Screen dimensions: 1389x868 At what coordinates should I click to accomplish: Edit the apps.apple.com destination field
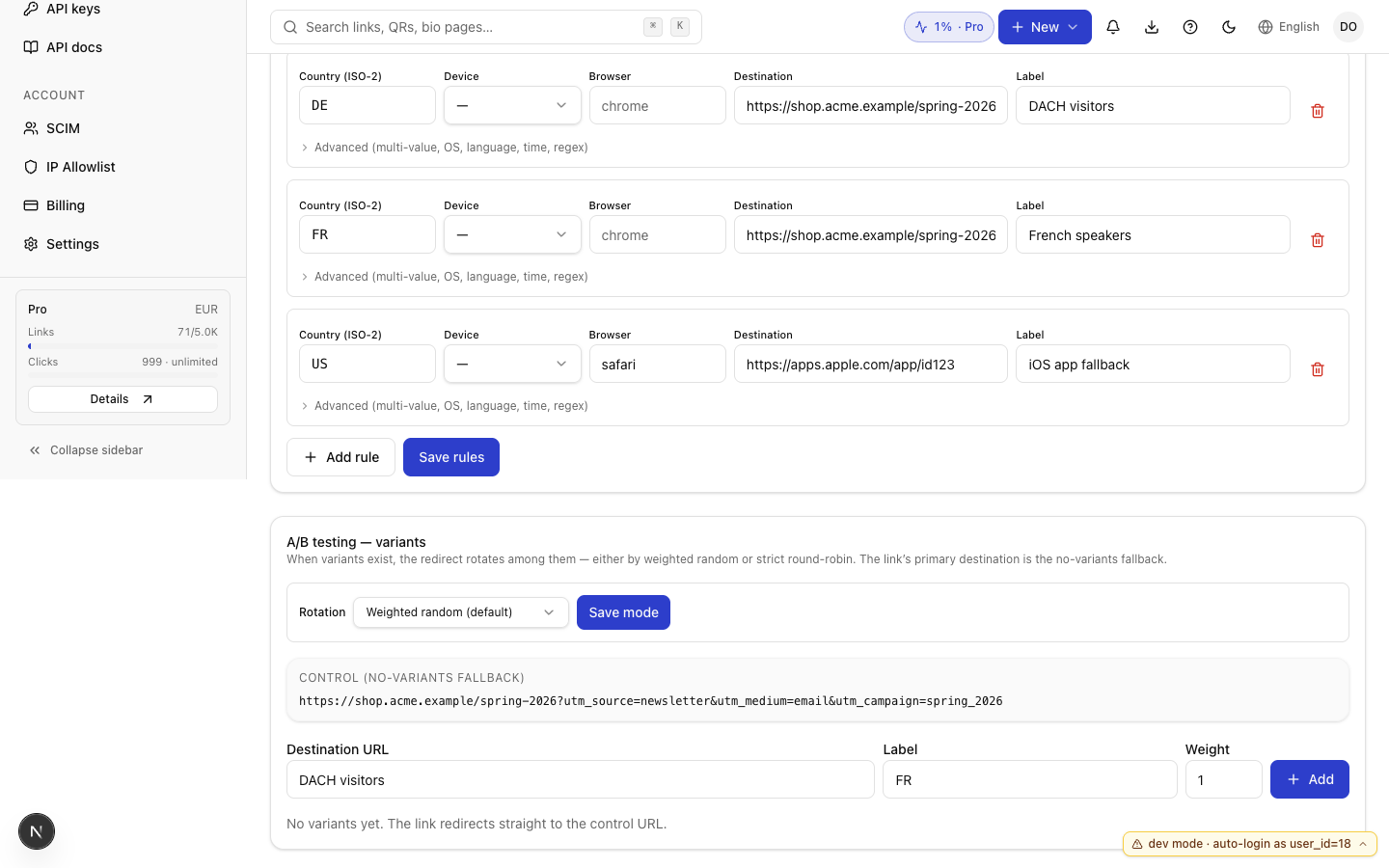pos(871,364)
